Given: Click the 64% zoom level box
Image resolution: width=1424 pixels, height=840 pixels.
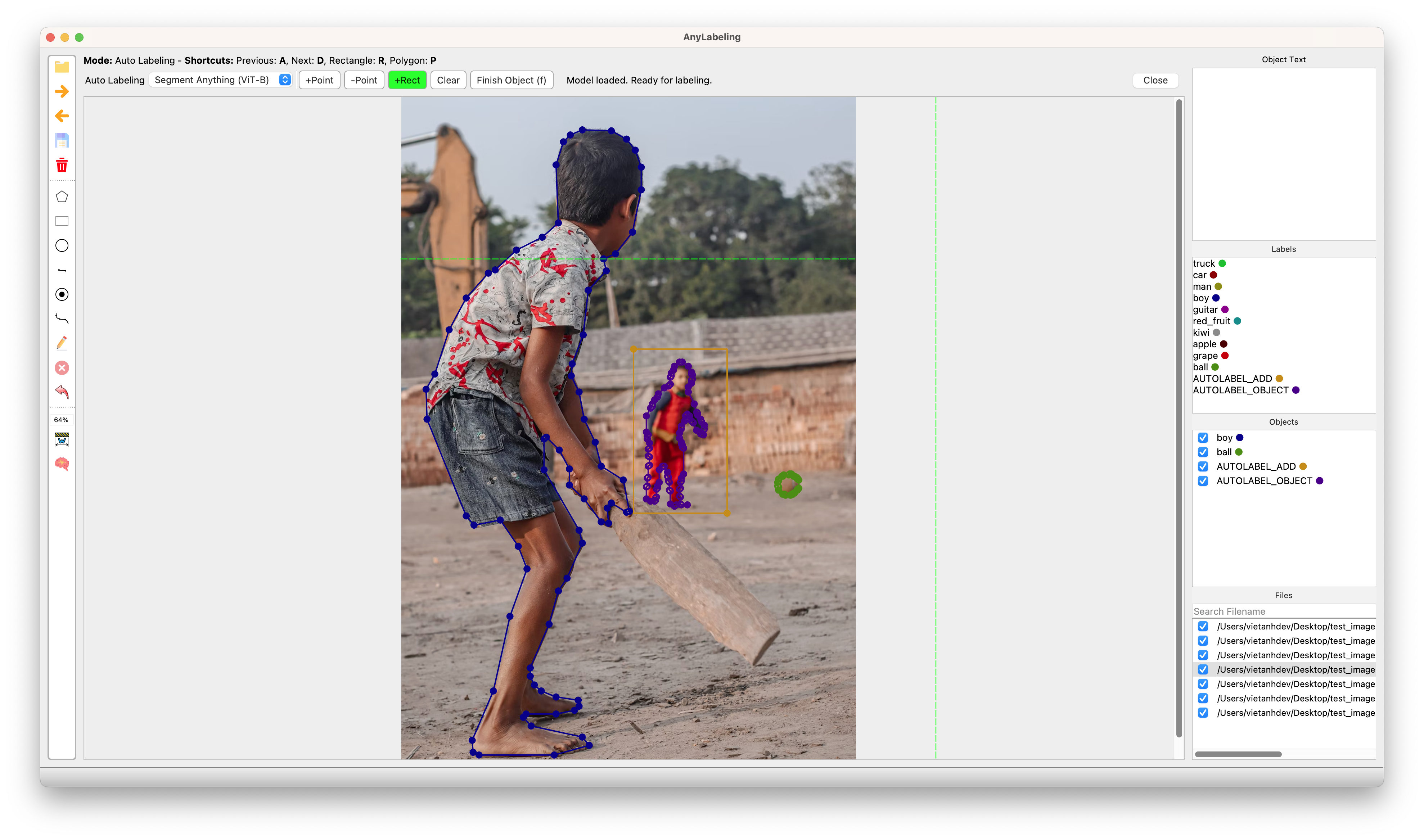Looking at the screenshot, I should [61, 419].
